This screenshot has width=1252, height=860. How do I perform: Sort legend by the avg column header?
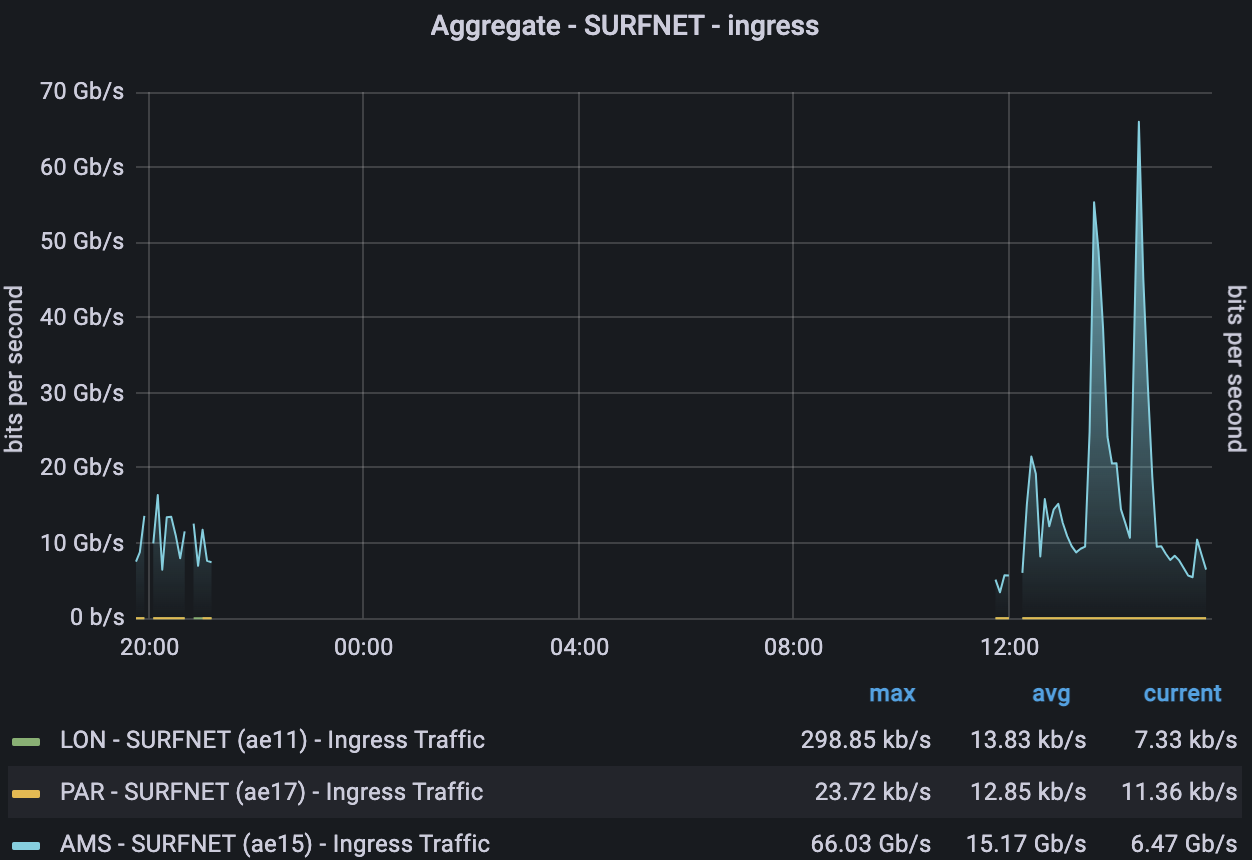point(1051,694)
